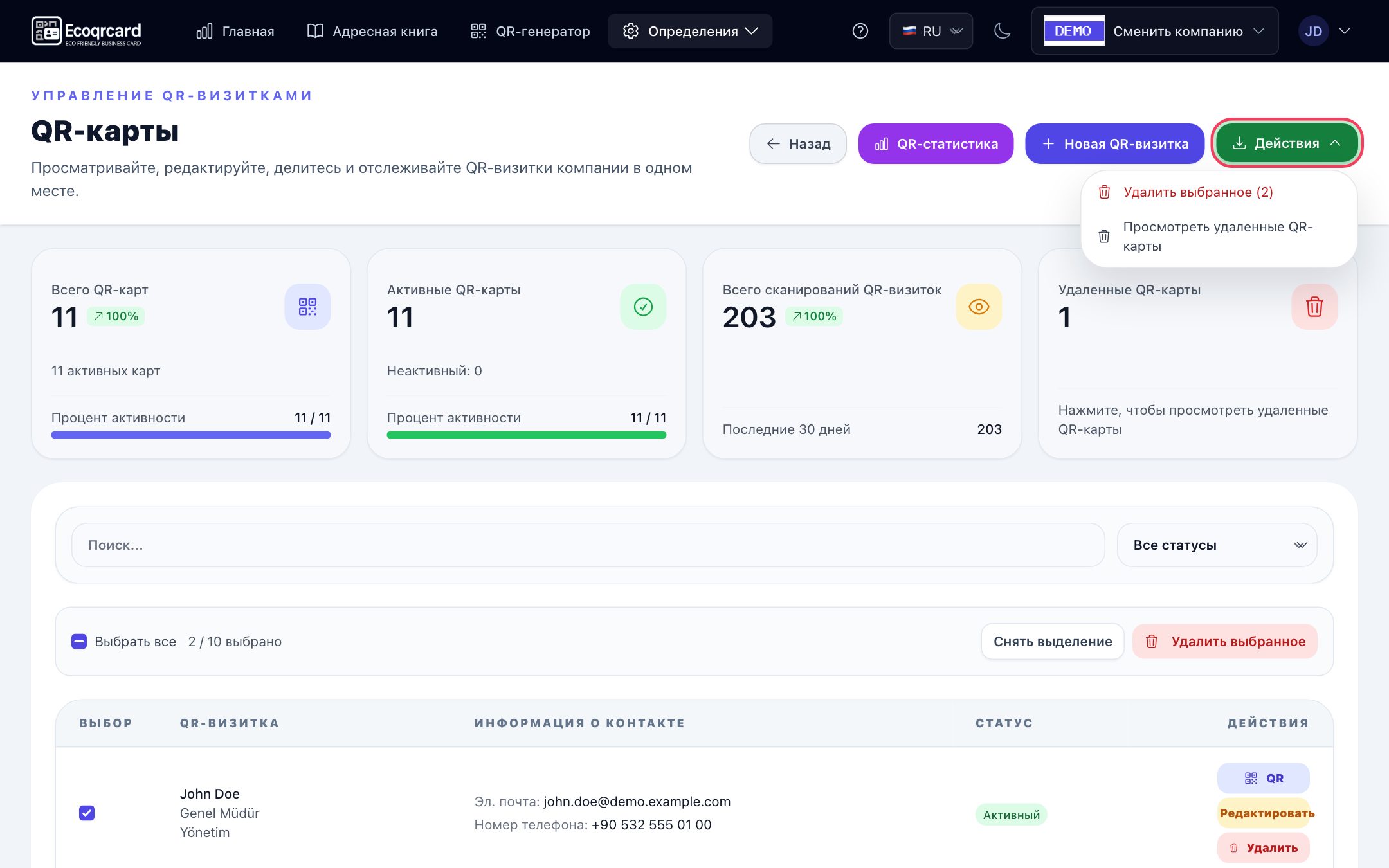Click phone number +90 532 555 01 00
Image resolution: width=1389 pixels, height=868 pixels.
(x=651, y=825)
